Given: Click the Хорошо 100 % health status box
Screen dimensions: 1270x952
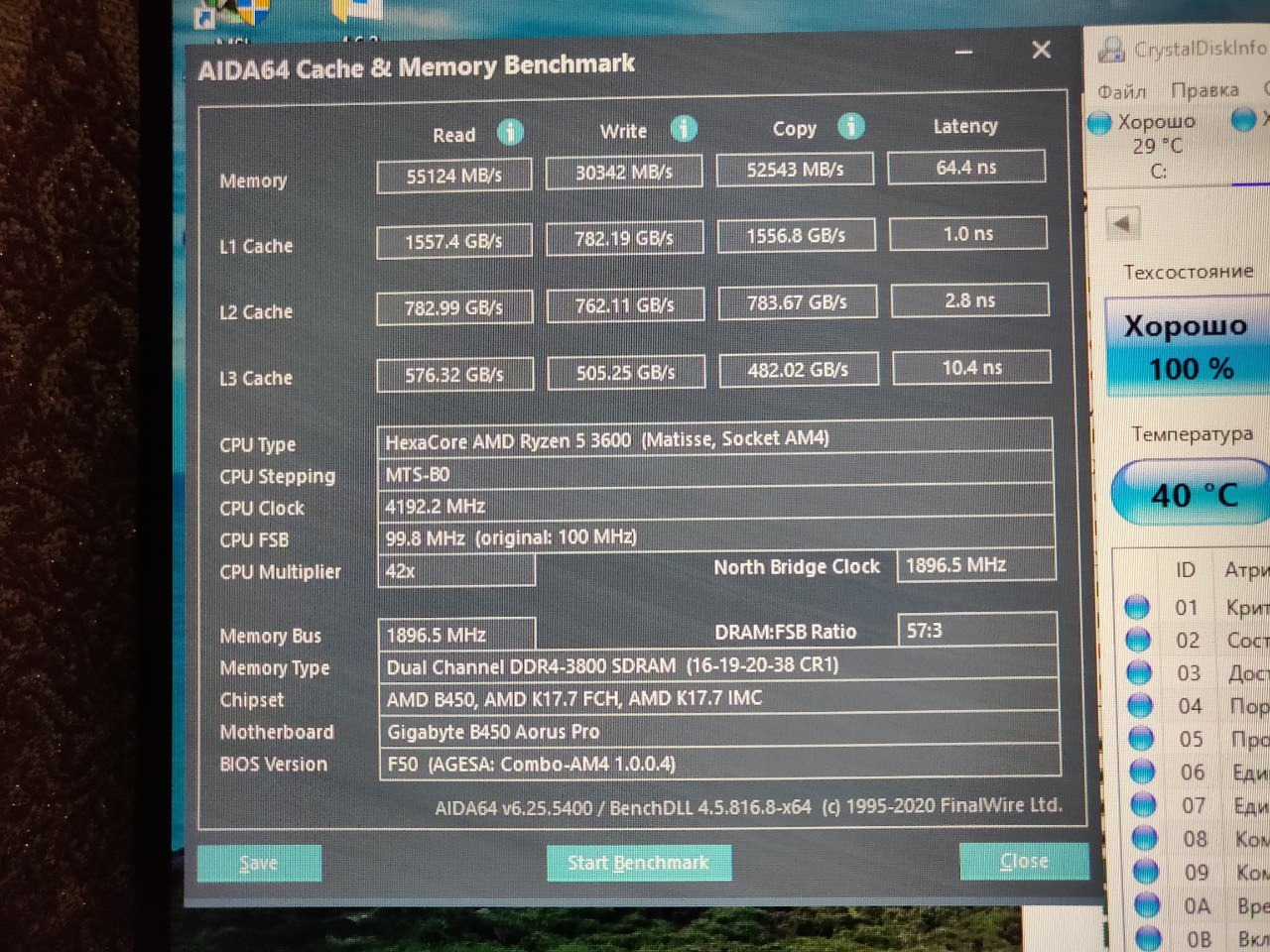Looking at the screenshot, I should click(x=1189, y=347).
